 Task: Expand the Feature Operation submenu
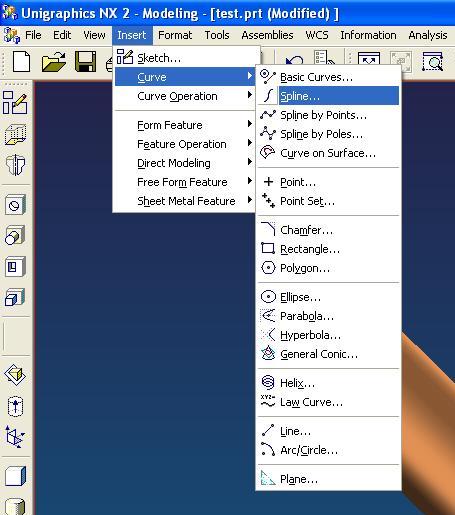pyautogui.click(x=185, y=144)
